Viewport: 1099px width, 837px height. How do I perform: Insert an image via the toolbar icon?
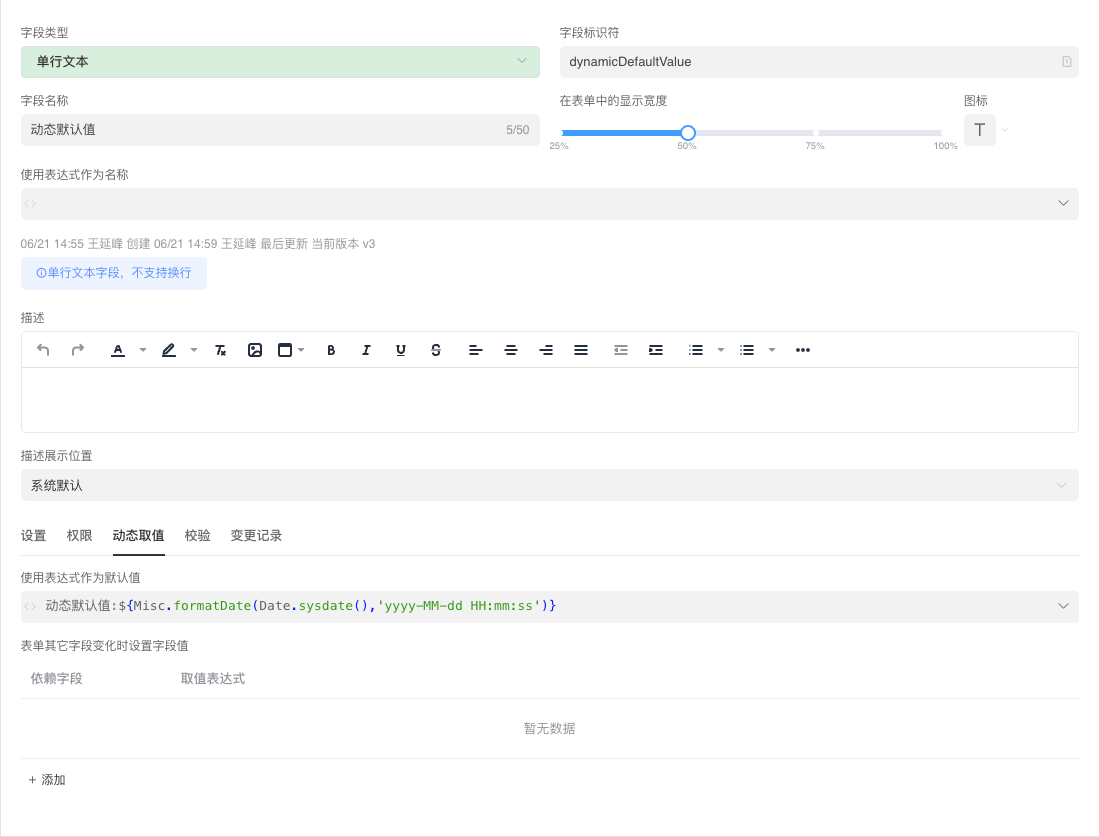255,350
